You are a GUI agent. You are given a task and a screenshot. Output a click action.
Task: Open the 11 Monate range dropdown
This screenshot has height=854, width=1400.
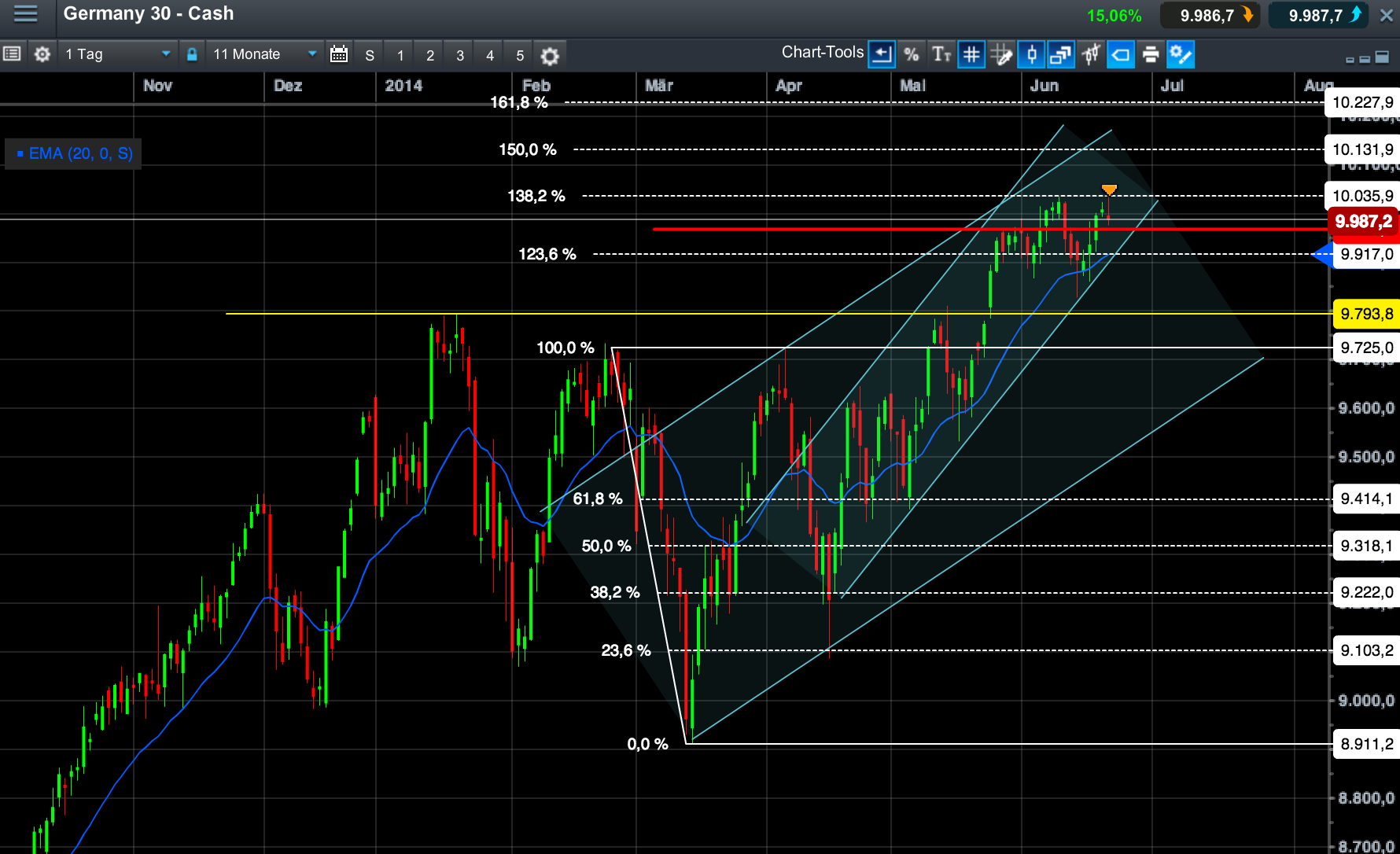[x=263, y=54]
